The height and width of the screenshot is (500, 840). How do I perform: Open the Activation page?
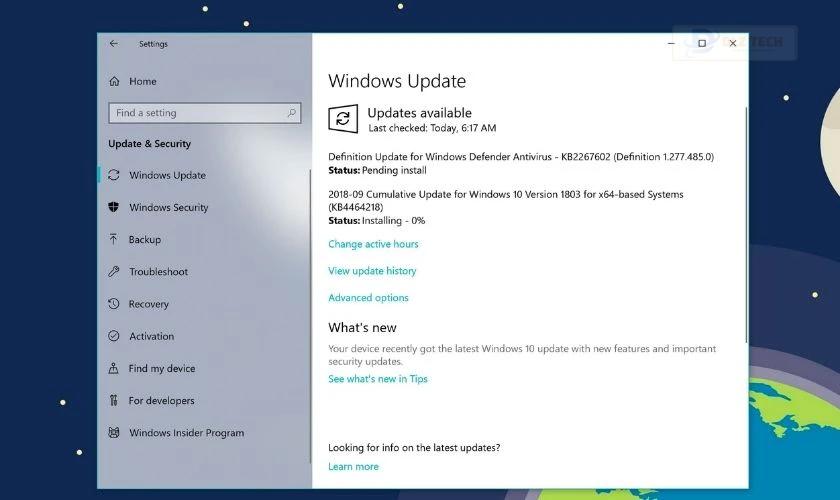point(152,336)
